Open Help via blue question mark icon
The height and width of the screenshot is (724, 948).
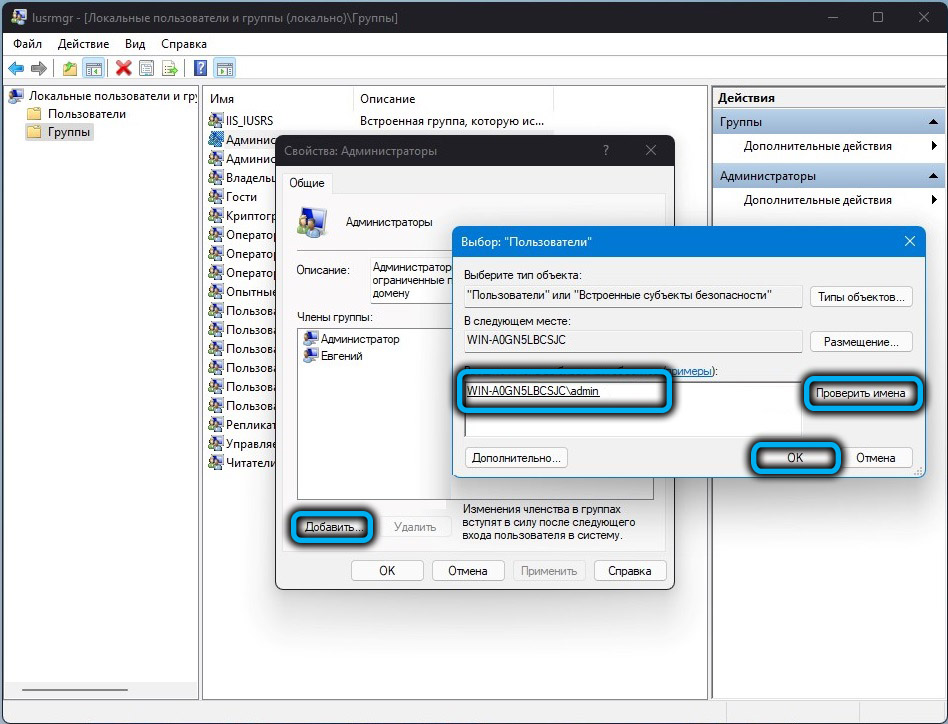point(200,68)
